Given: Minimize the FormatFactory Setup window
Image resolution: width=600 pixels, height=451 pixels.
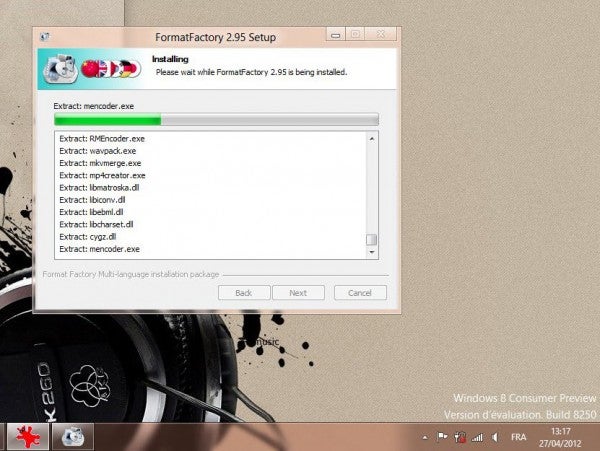Looking at the screenshot, I should (x=336, y=34).
